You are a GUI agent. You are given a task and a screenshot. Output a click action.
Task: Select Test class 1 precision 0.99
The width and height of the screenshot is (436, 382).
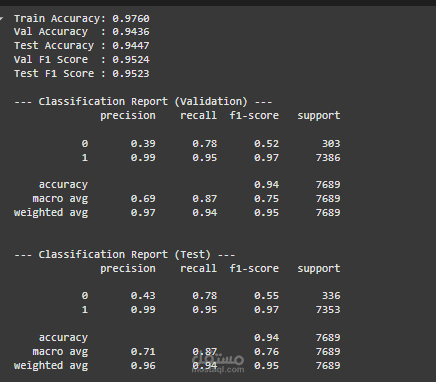[x=143, y=310]
